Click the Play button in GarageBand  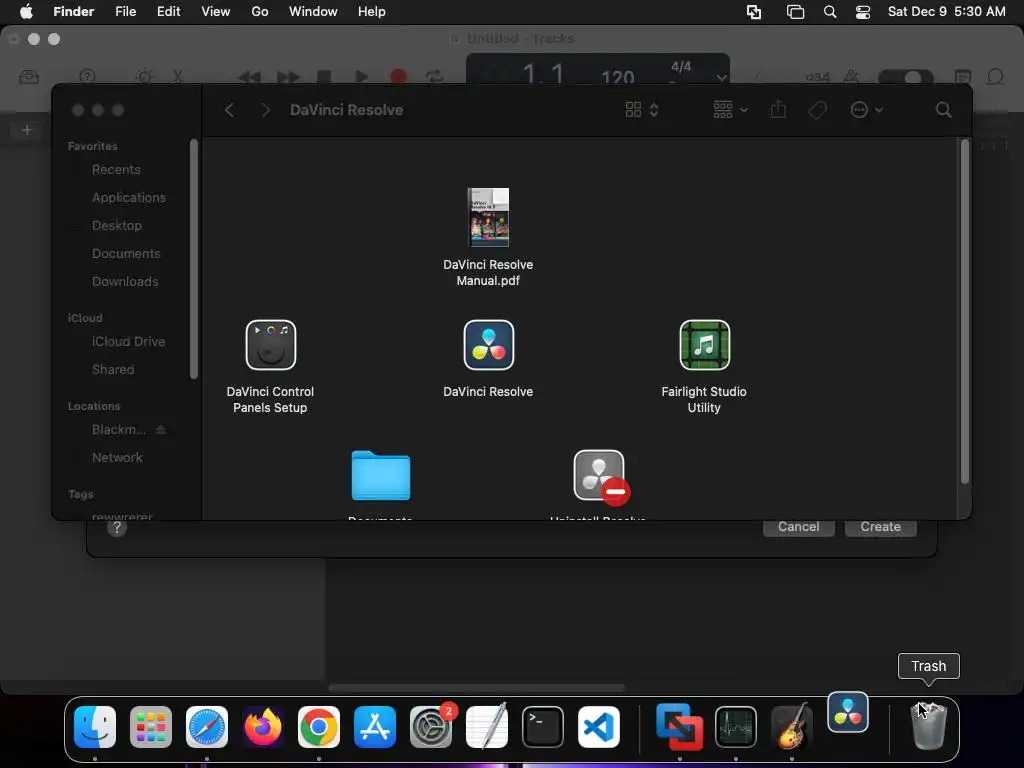coord(361,77)
